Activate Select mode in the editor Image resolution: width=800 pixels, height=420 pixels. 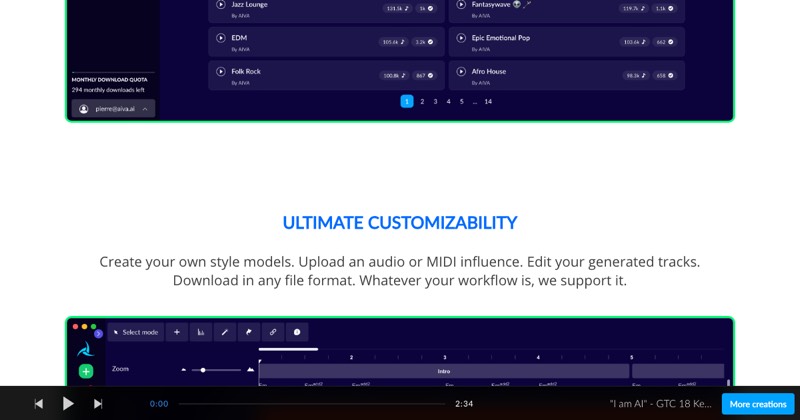[x=136, y=332]
